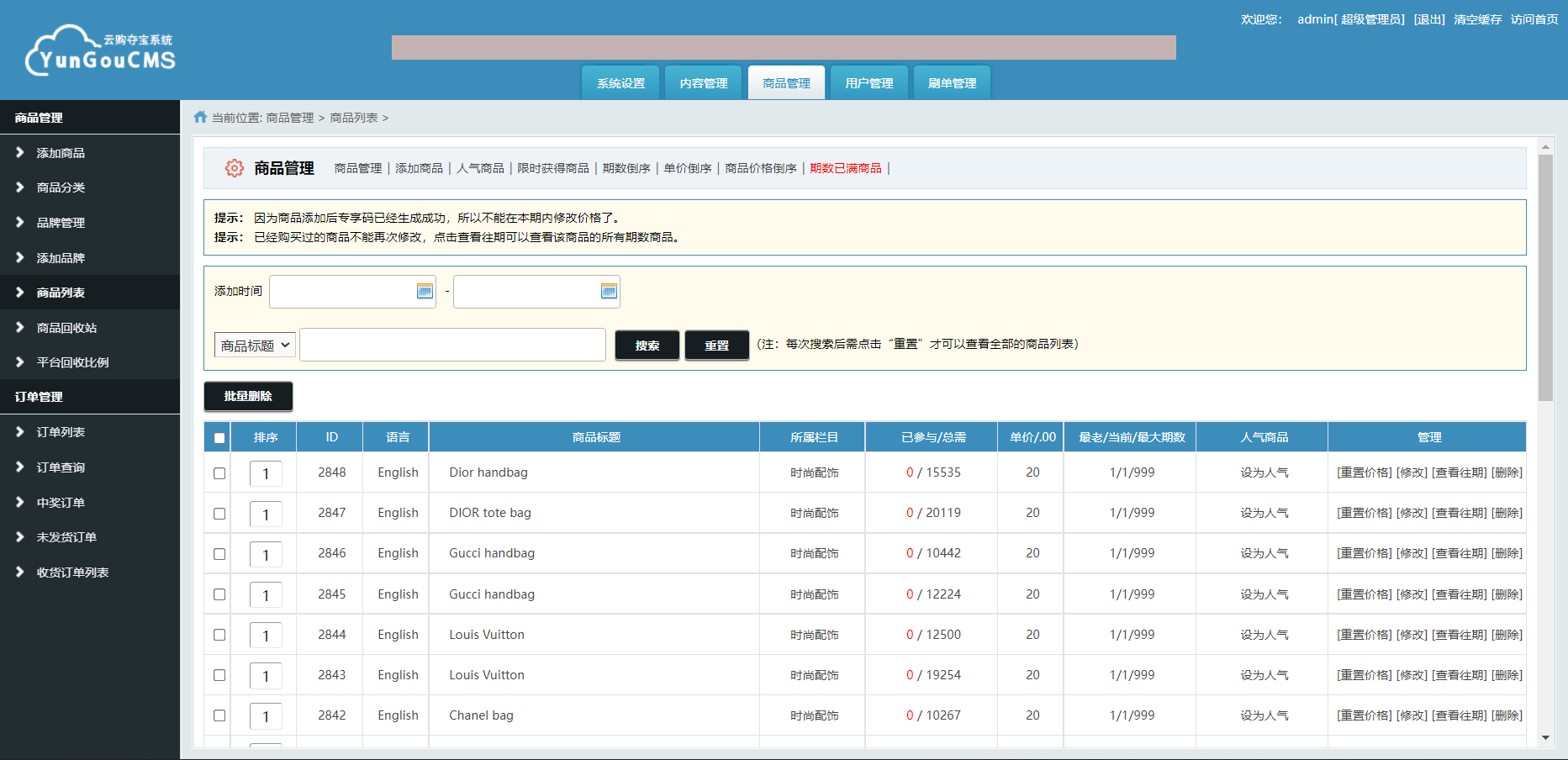Click [查看往期] for product 2846
This screenshot has height=760, width=1568.
tap(1460, 553)
